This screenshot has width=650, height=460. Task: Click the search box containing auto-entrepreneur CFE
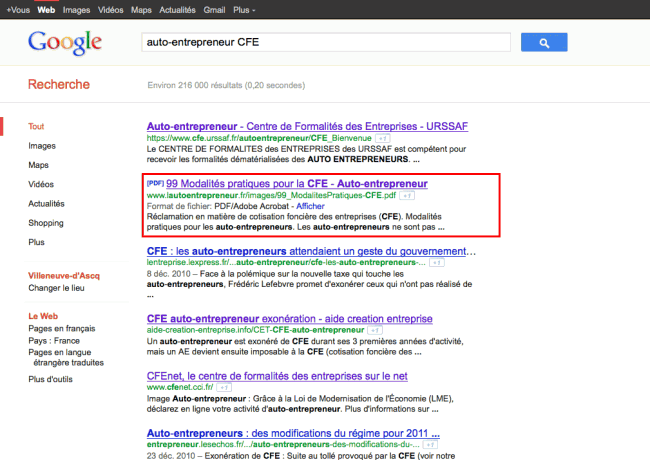326,42
